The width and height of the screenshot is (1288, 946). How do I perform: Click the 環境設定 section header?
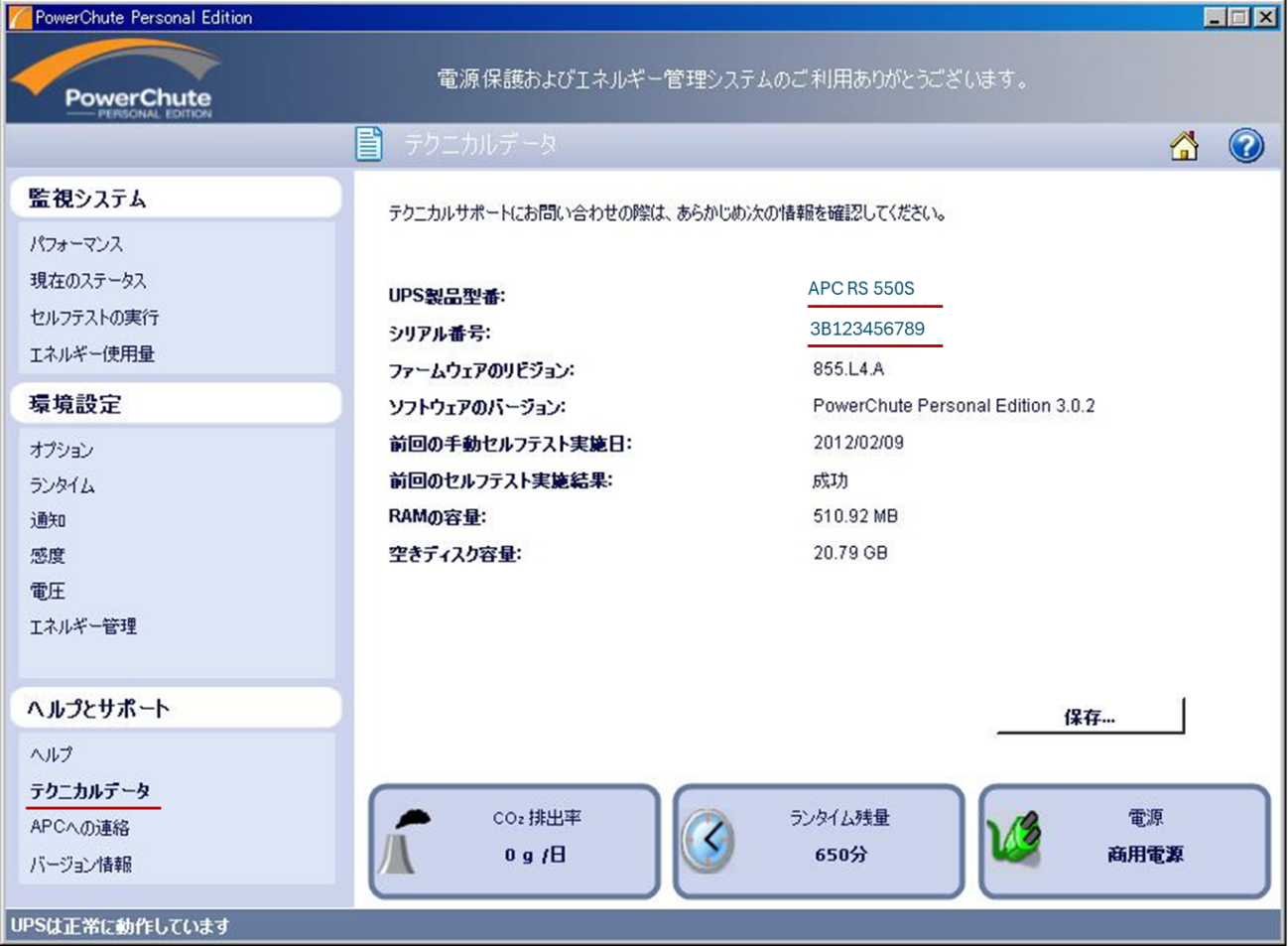coord(176,404)
